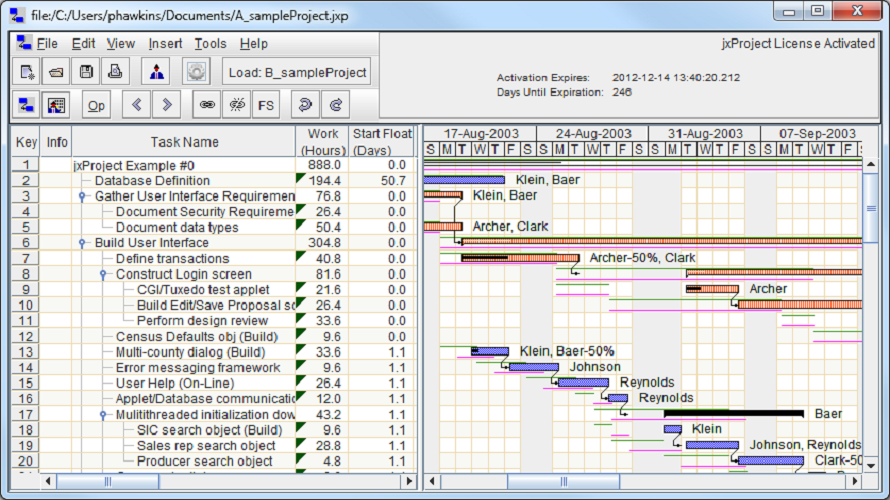Click the Load: B_sampleProject button
The height and width of the screenshot is (500, 890).
(x=297, y=72)
